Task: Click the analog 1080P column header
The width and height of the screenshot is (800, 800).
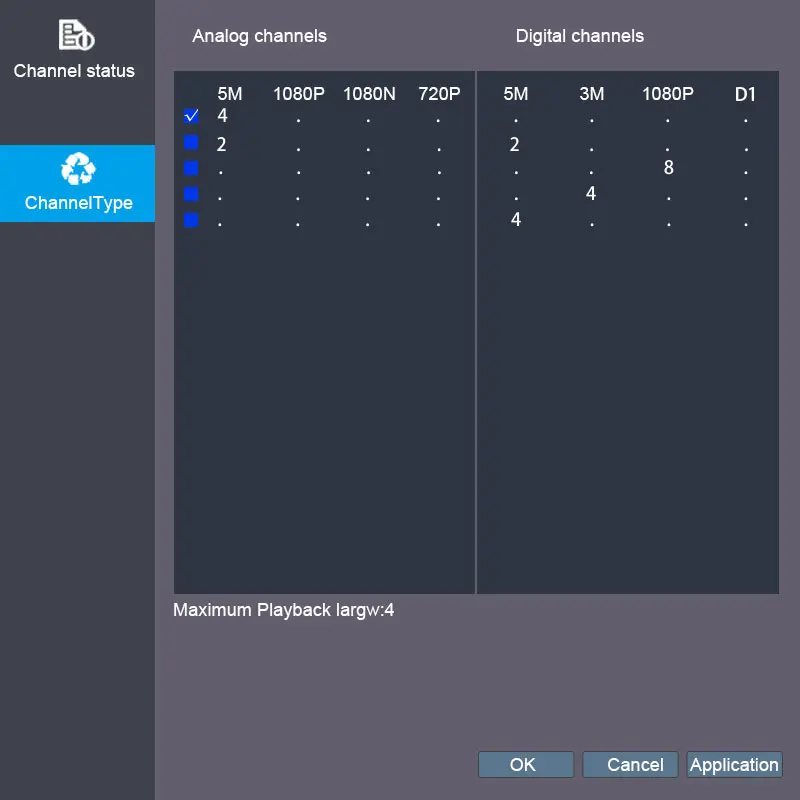Action: point(298,94)
